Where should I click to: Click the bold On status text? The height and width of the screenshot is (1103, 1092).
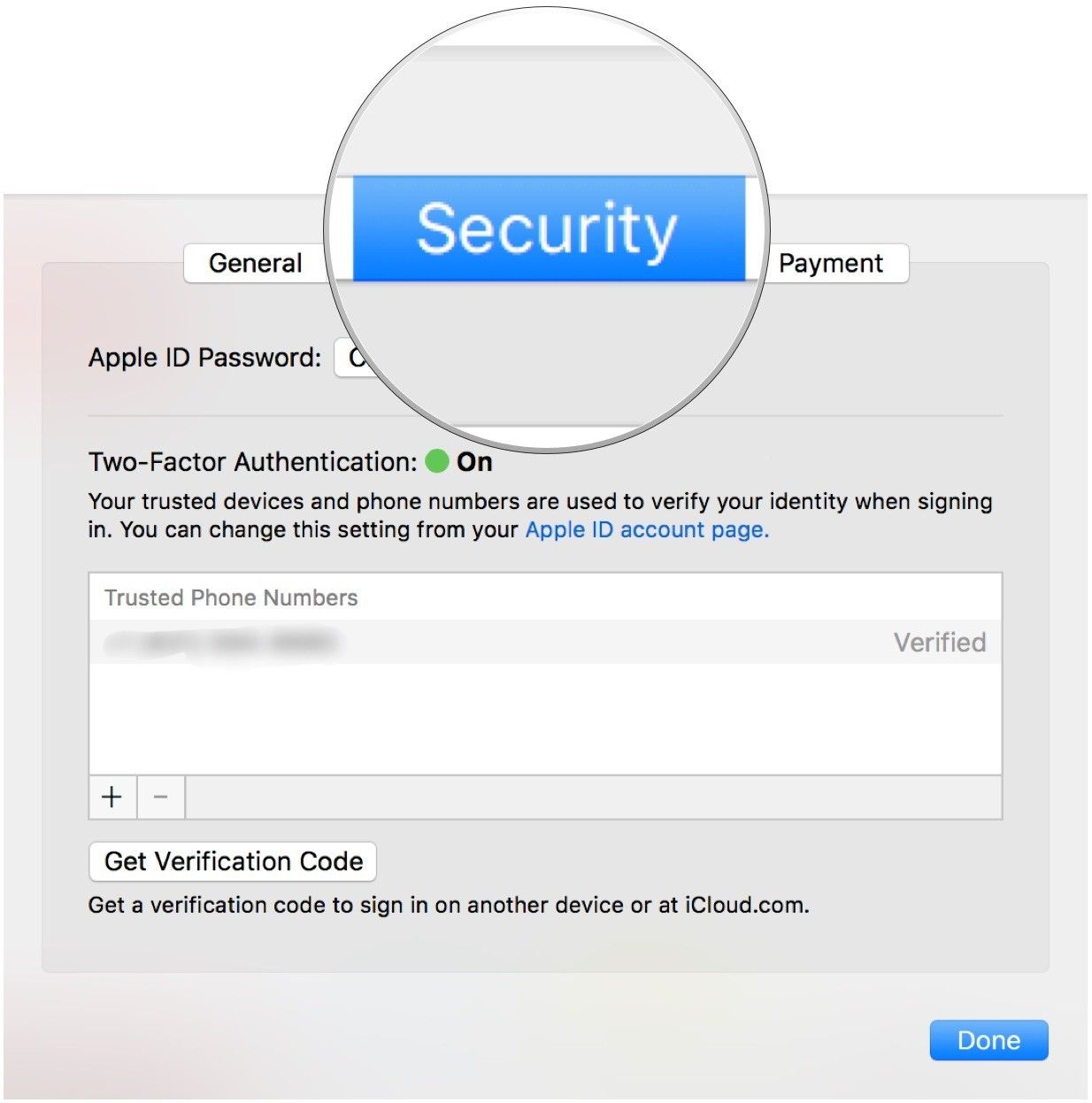[474, 462]
